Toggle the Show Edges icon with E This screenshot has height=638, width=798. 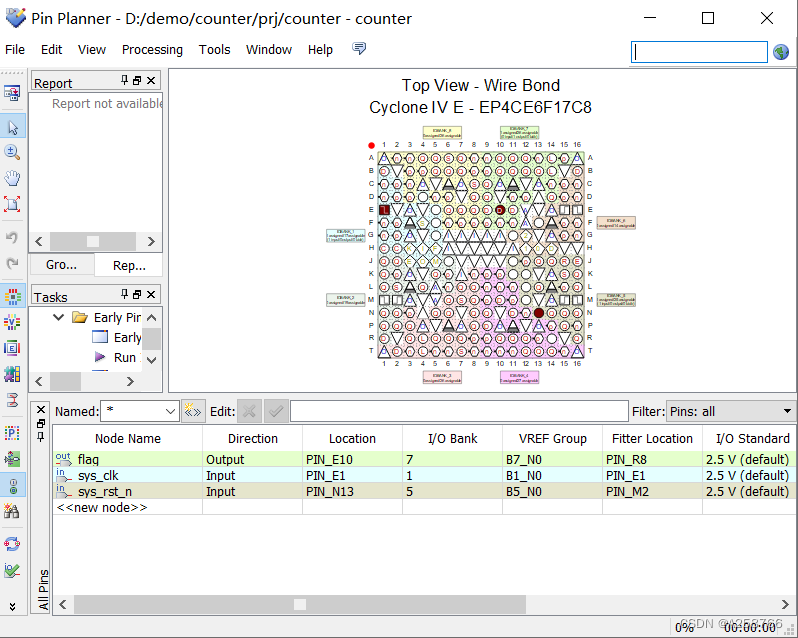12,348
